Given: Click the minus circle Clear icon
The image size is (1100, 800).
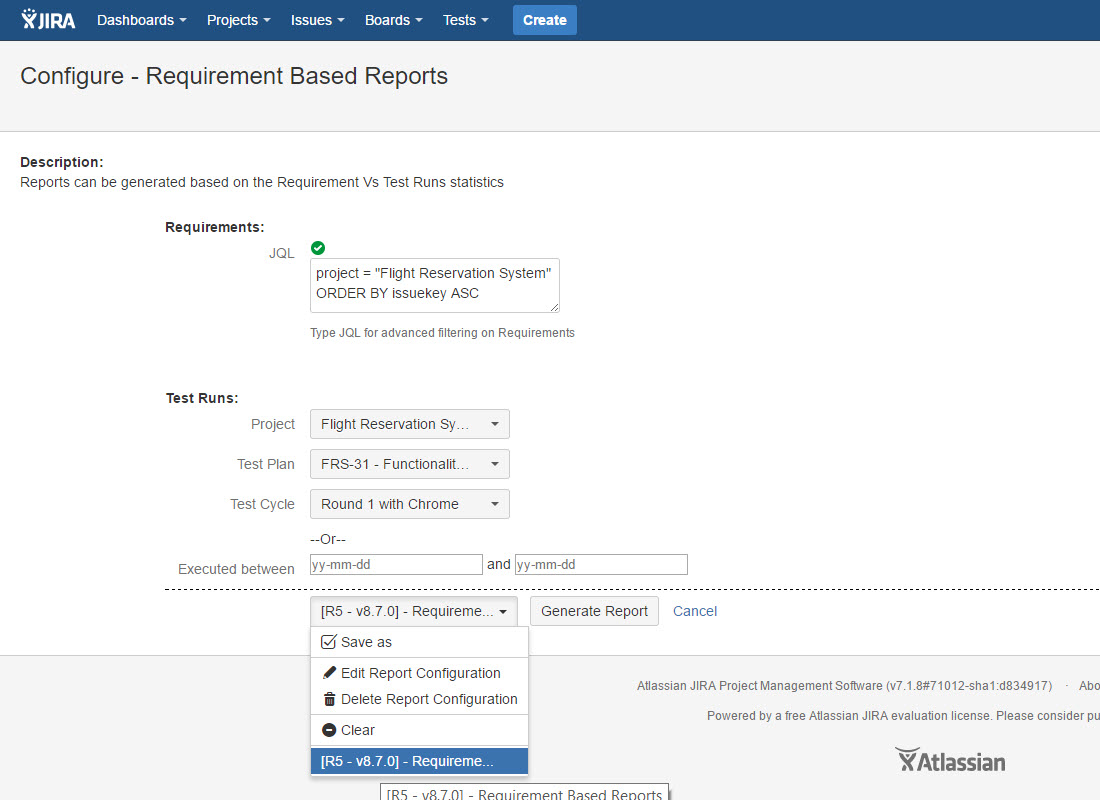Looking at the screenshot, I should [x=329, y=730].
